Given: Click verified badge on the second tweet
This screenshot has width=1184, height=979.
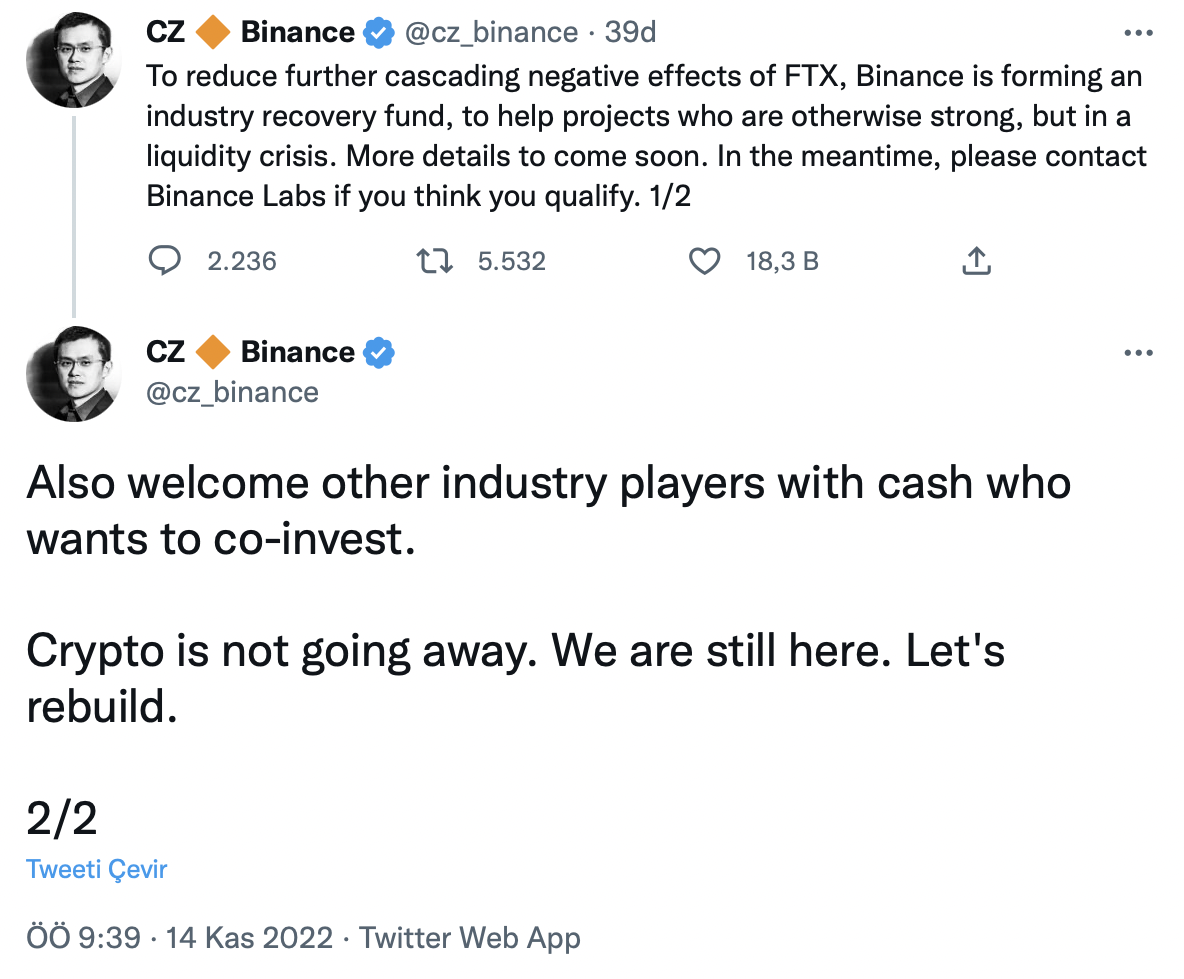Looking at the screenshot, I should click(x=379, y=353).
